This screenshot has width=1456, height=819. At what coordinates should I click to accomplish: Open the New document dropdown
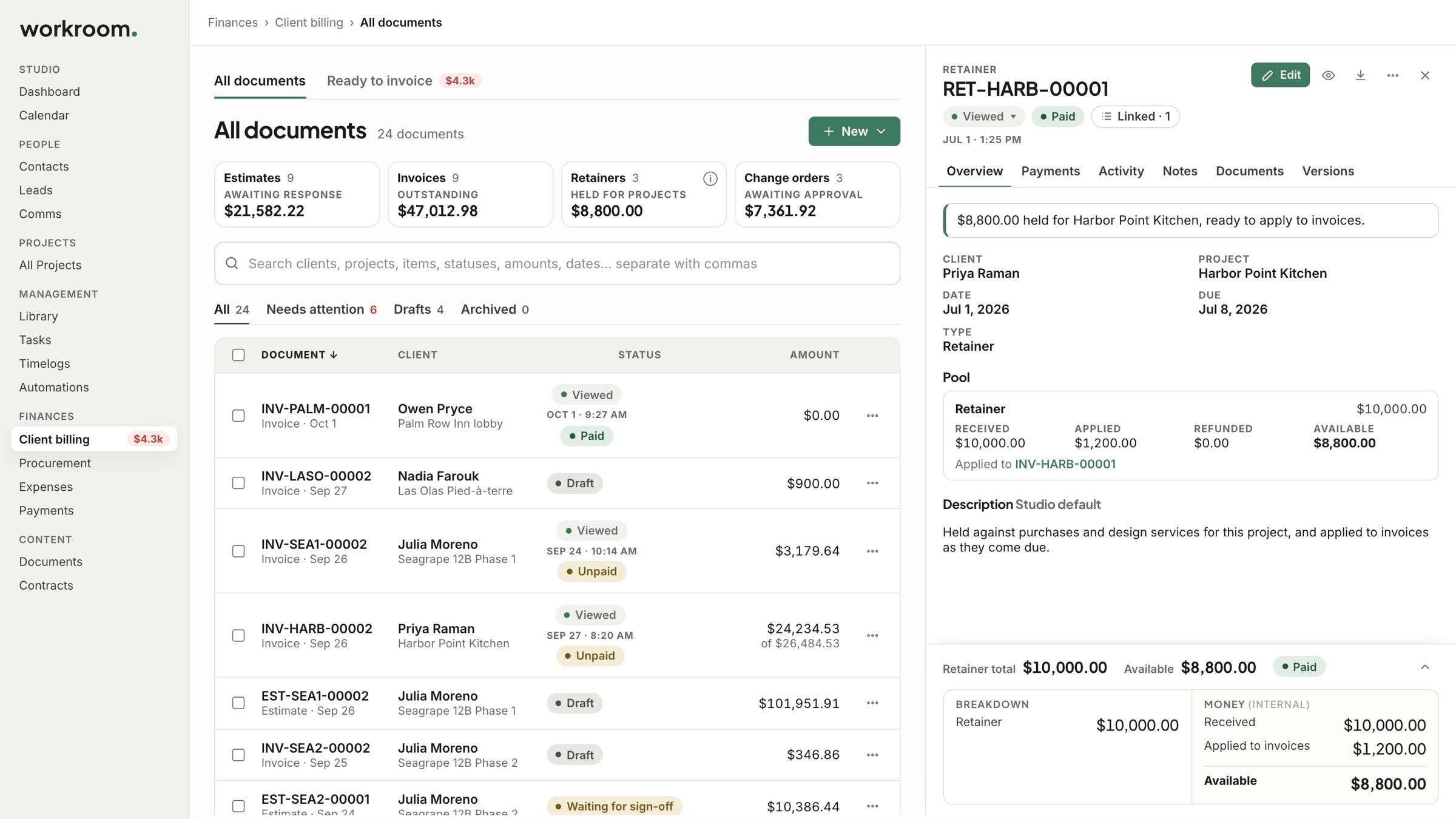(x=854, y=131)
